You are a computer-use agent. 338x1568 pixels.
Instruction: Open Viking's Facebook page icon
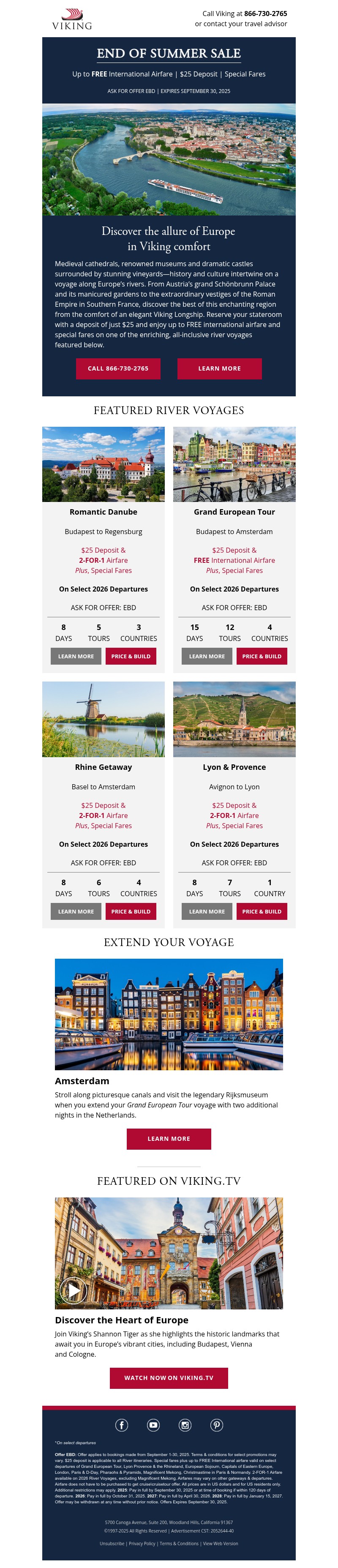[122, 1425]
